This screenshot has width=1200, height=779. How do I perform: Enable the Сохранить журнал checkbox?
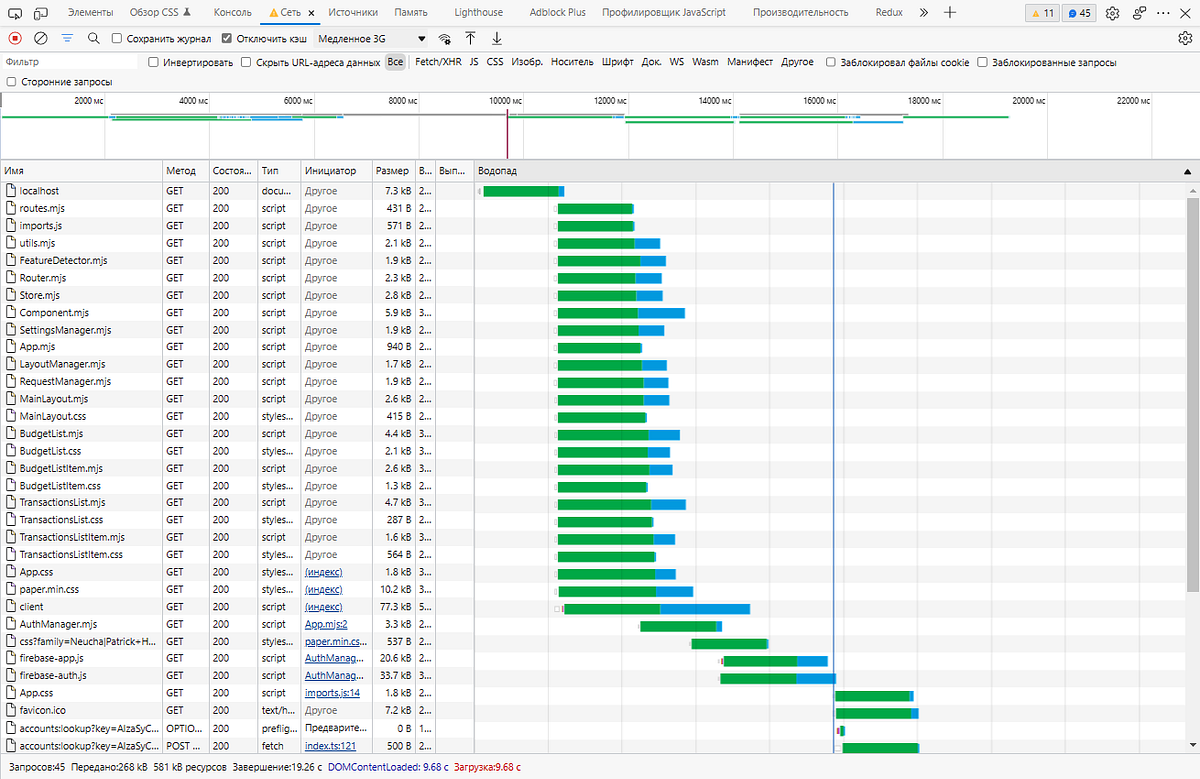117,38
